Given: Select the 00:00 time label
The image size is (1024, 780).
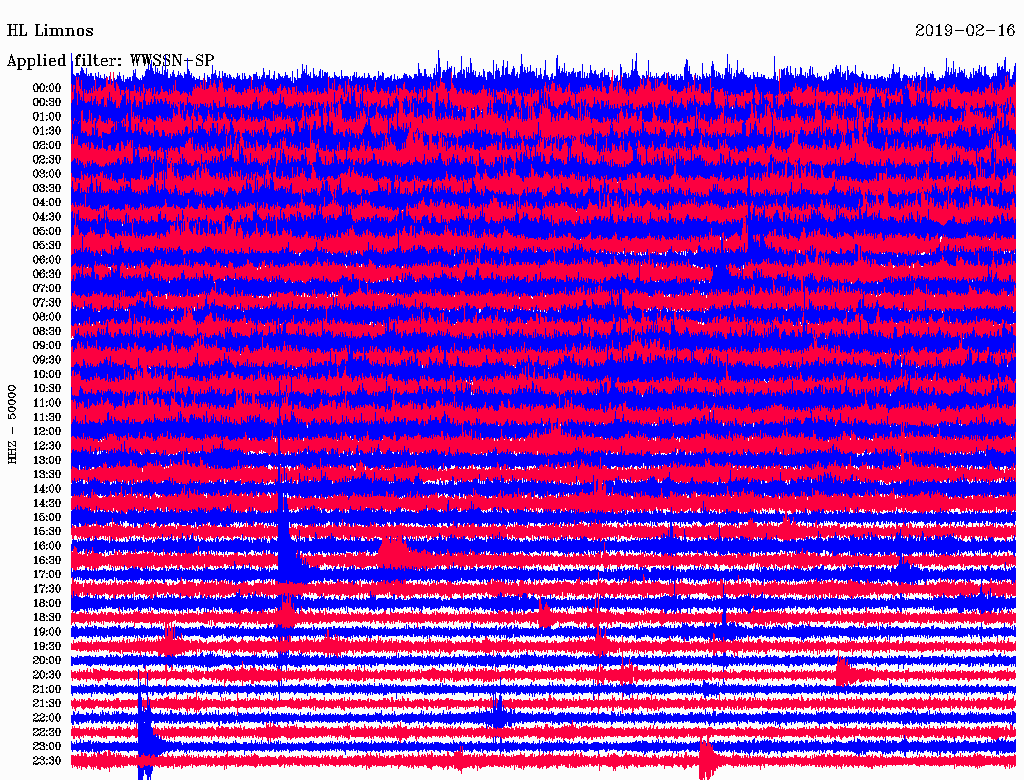Looking at the screenshot, I should click(x=46, y=88).
